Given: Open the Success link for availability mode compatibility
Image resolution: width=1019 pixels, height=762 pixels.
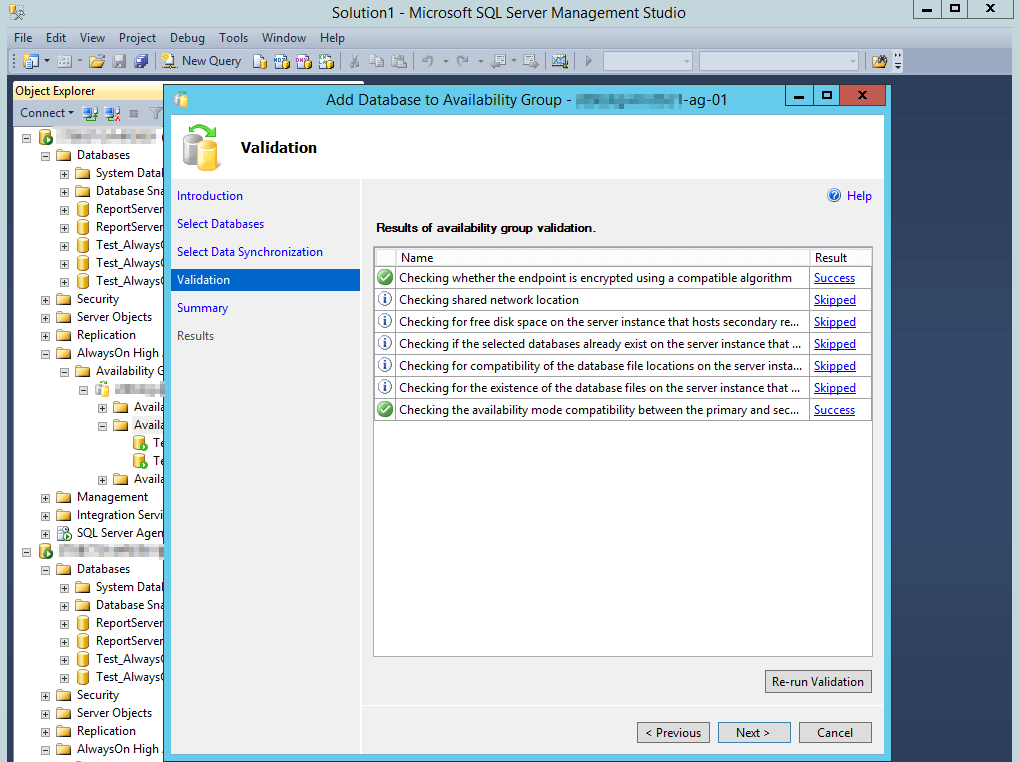Looking at the screenshot, I should tap(834, 410).
